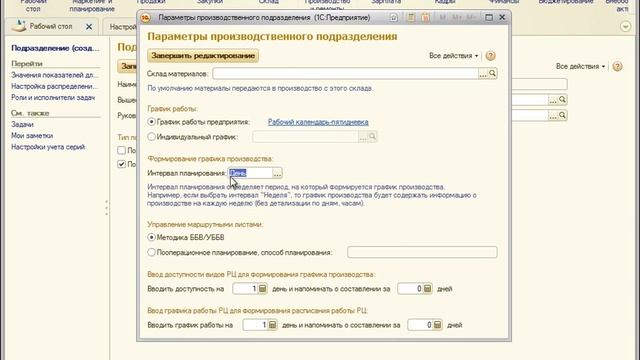
Task: Open Настройки учета серий link
Action: pyautogui.click(x=48, y=147)
